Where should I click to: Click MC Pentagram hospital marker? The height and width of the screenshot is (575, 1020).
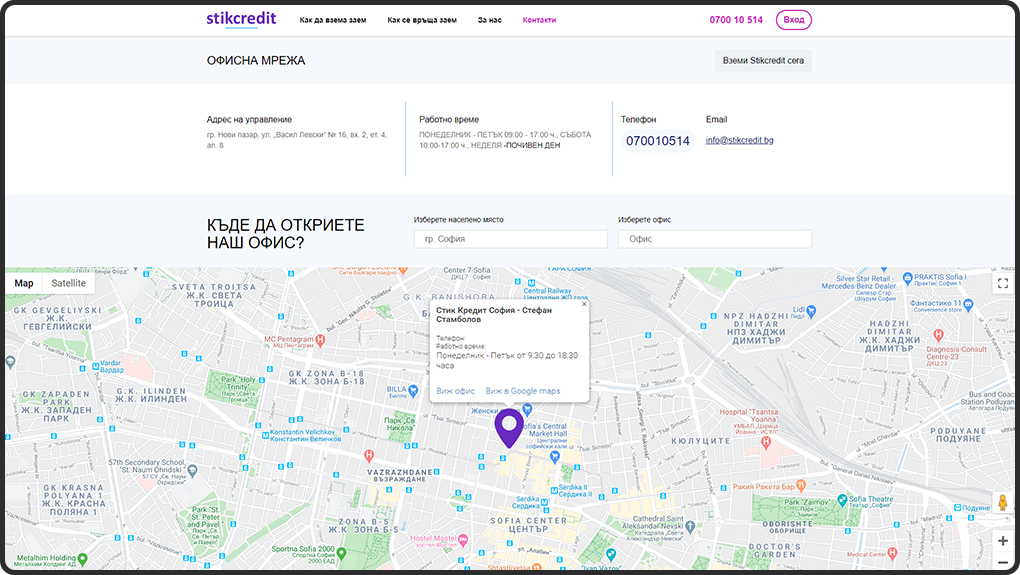[320, 340]
